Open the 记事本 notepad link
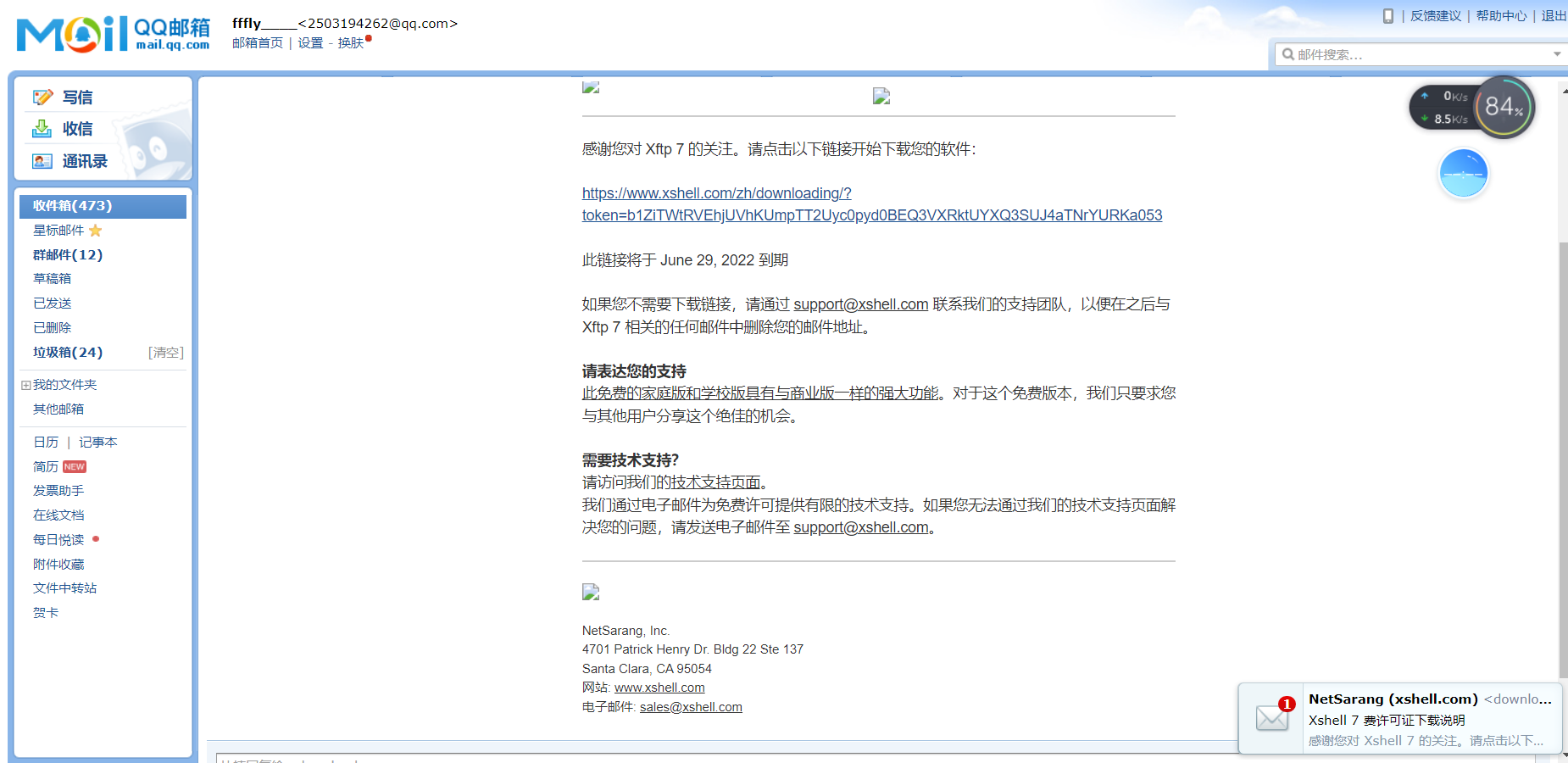This screenshot has width=1568, height=763. pos(98,443)
